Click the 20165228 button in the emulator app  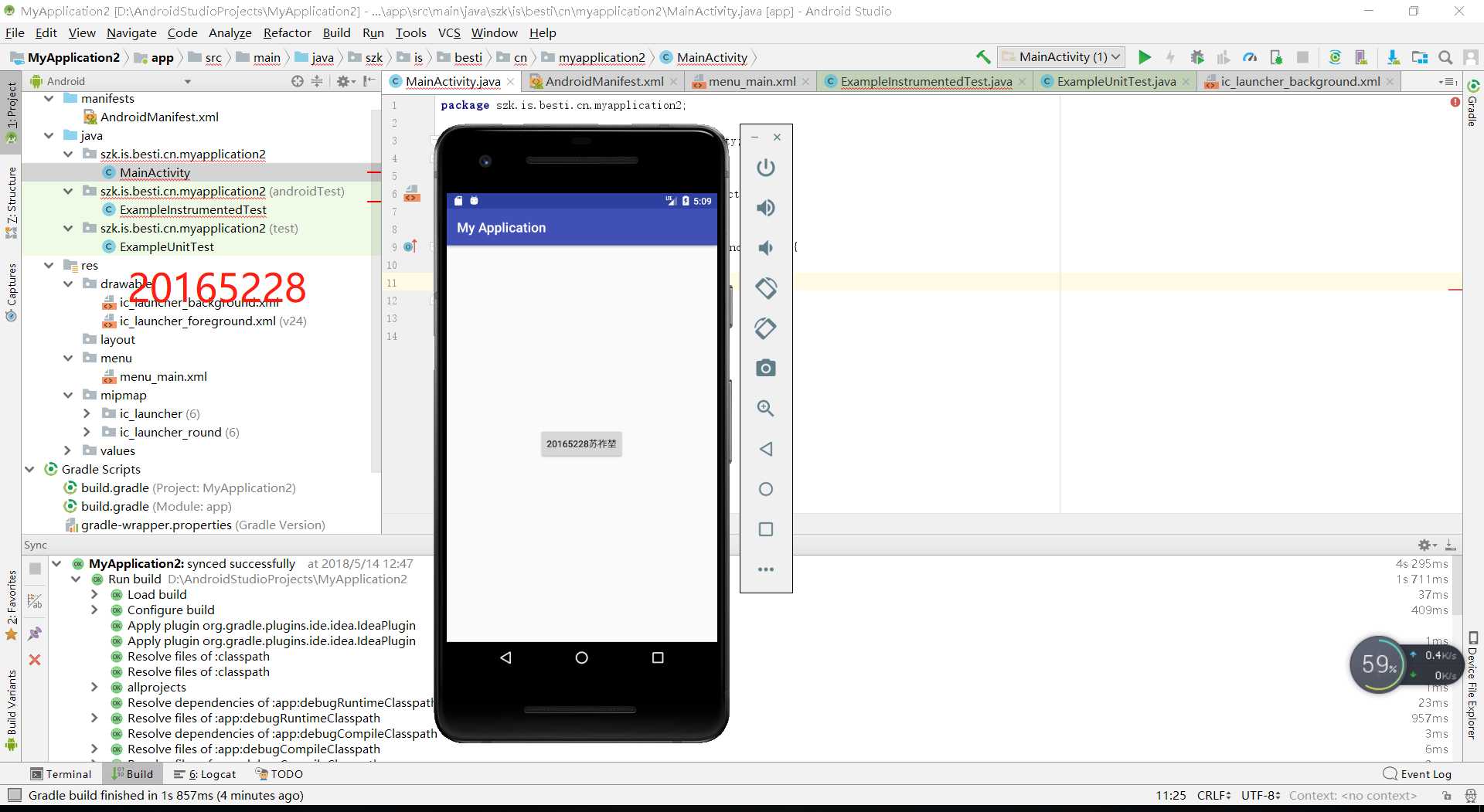581,444
